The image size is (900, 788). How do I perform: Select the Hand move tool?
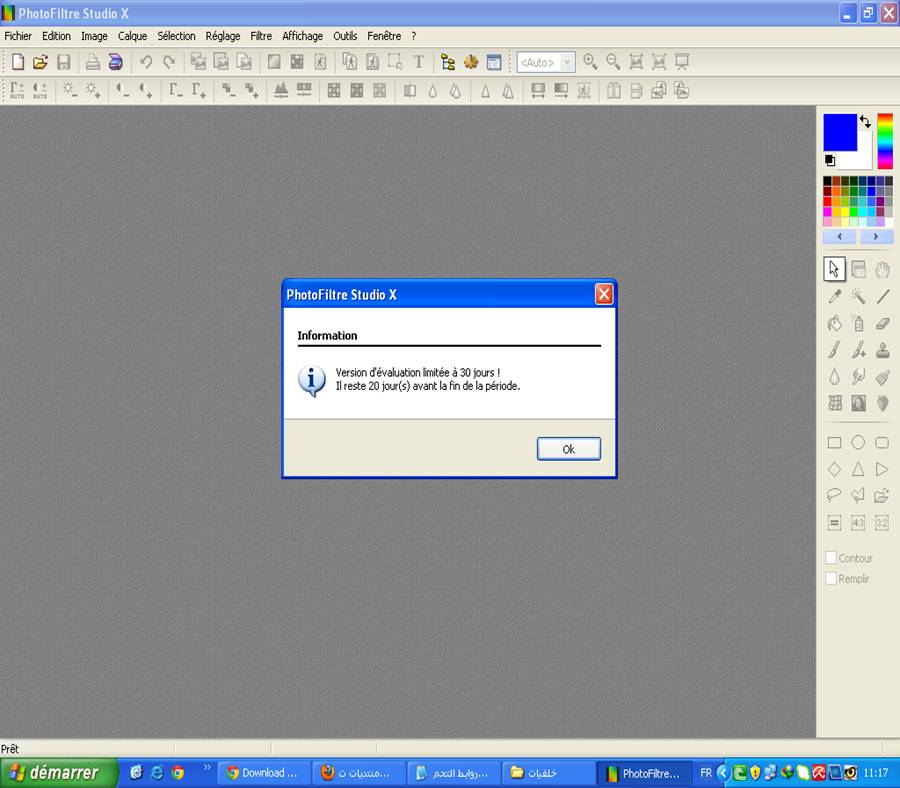click(x=882, y=269)
